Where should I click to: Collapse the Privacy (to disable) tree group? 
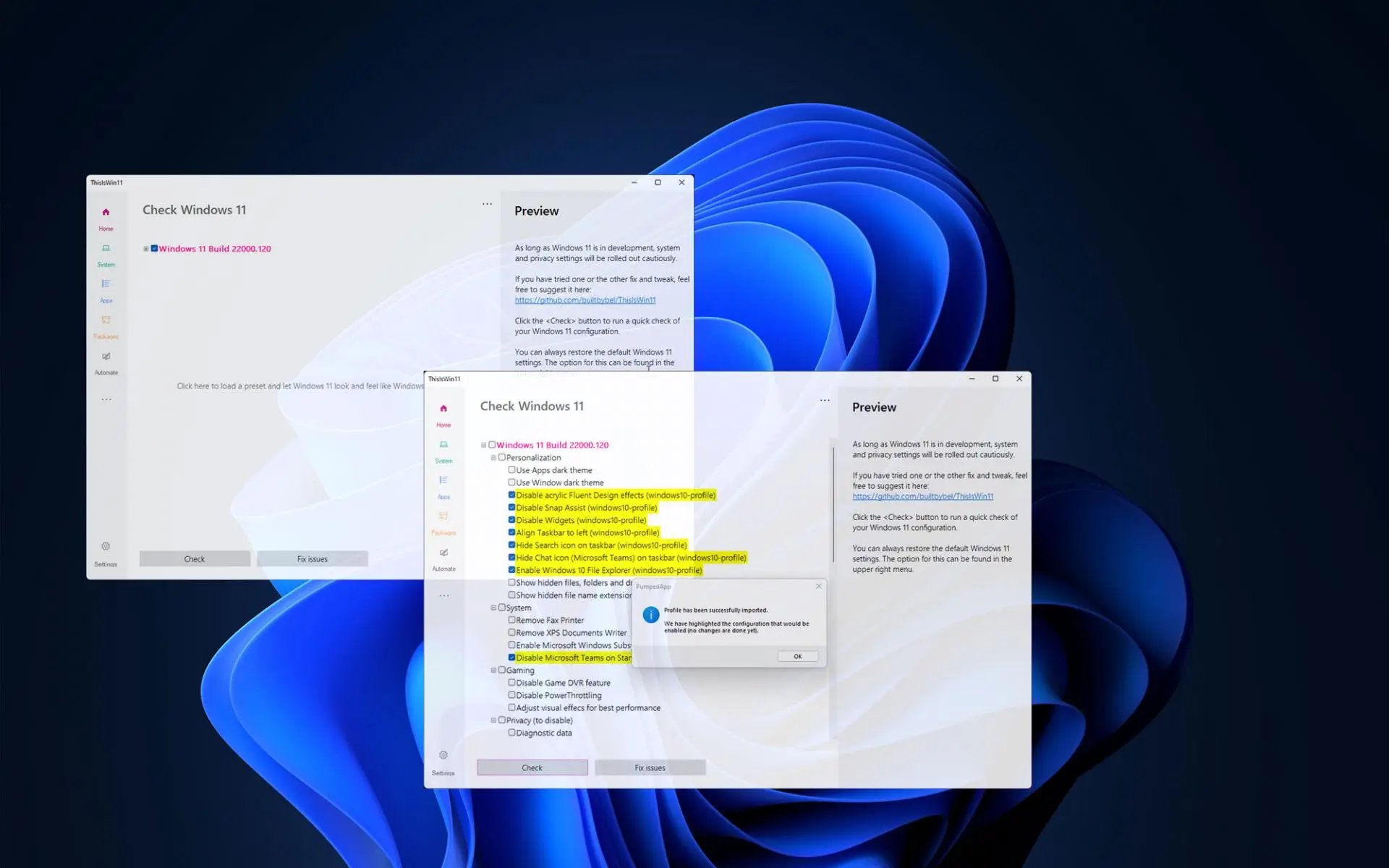coord(493,720)
